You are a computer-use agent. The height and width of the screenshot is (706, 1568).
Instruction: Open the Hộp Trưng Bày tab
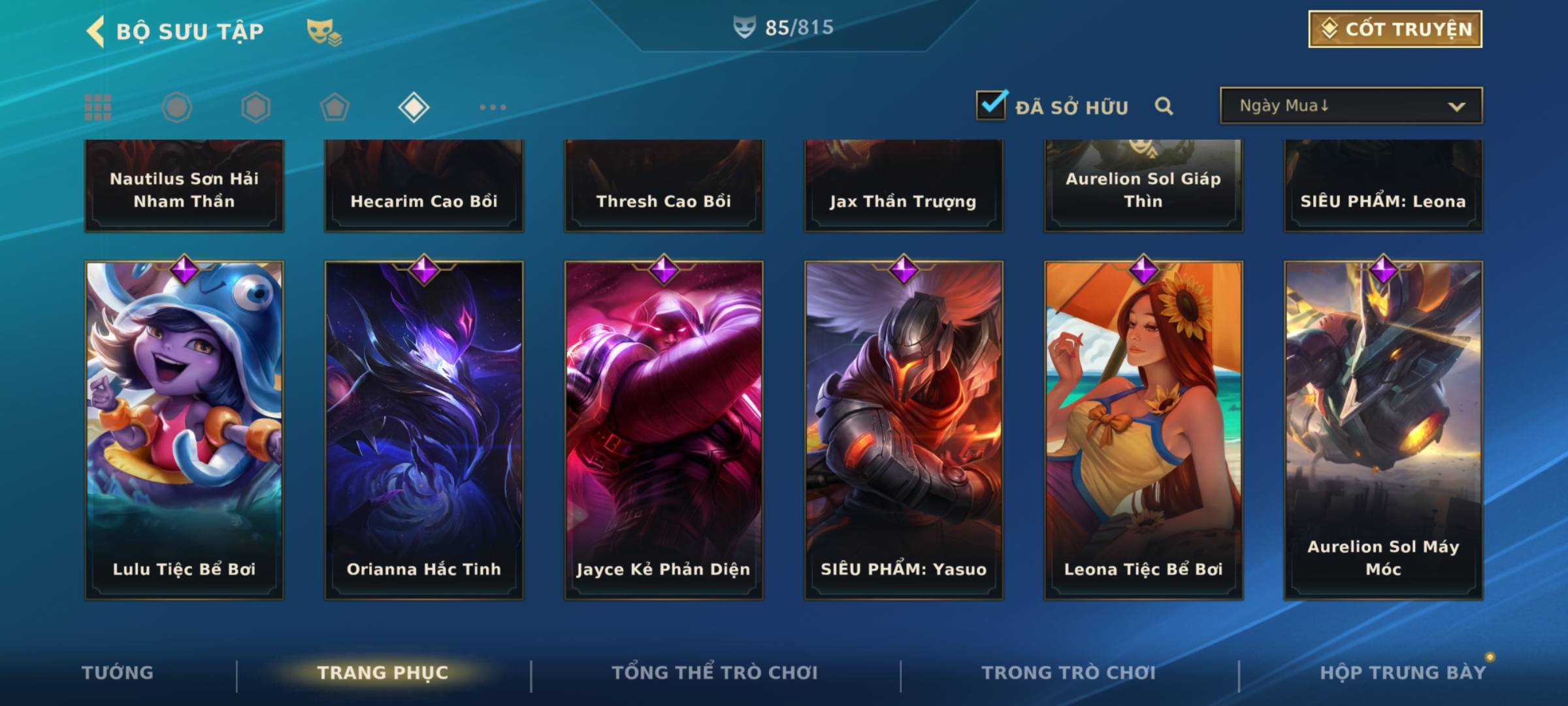point(1403,673)
